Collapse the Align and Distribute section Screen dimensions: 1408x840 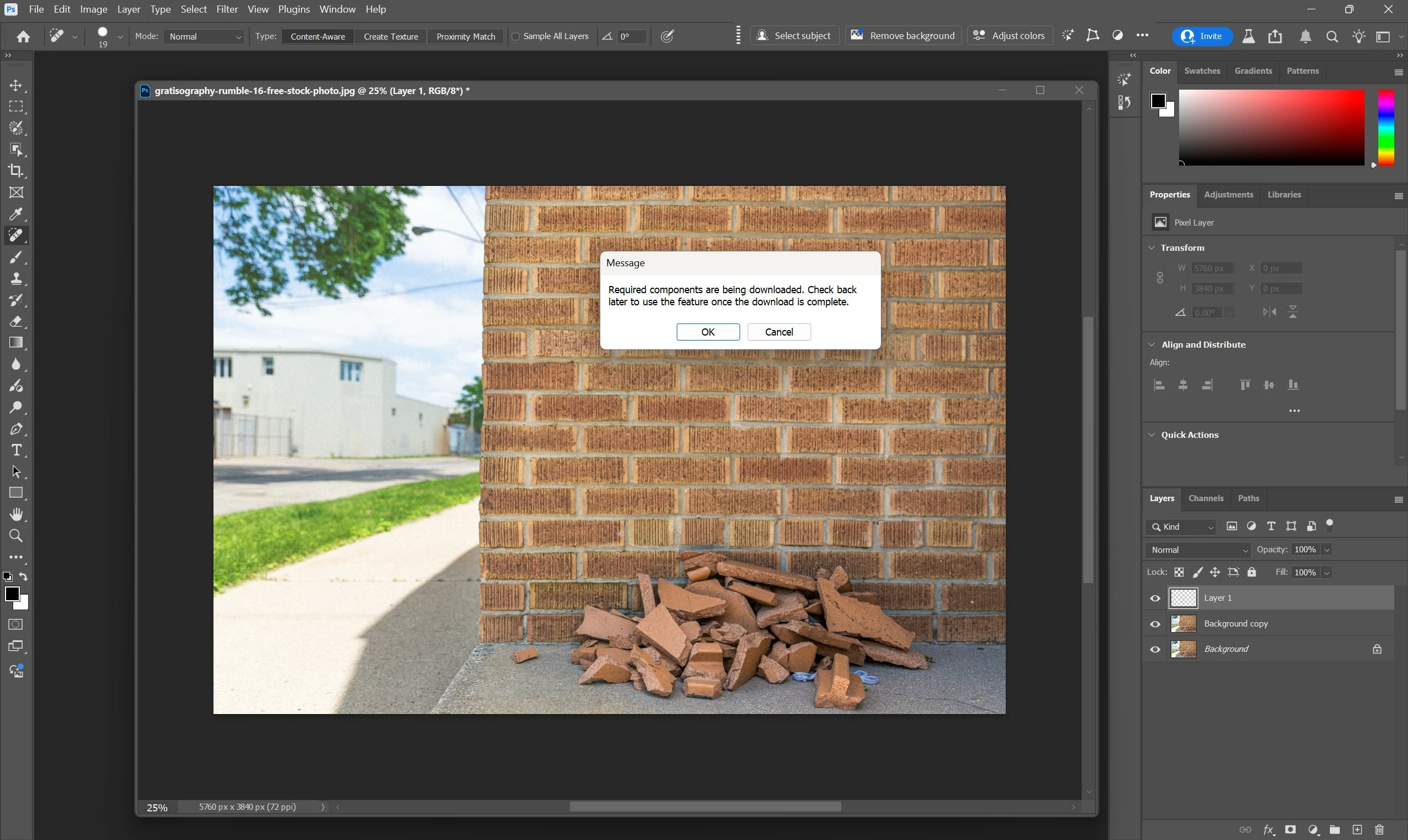[1151, 344]
